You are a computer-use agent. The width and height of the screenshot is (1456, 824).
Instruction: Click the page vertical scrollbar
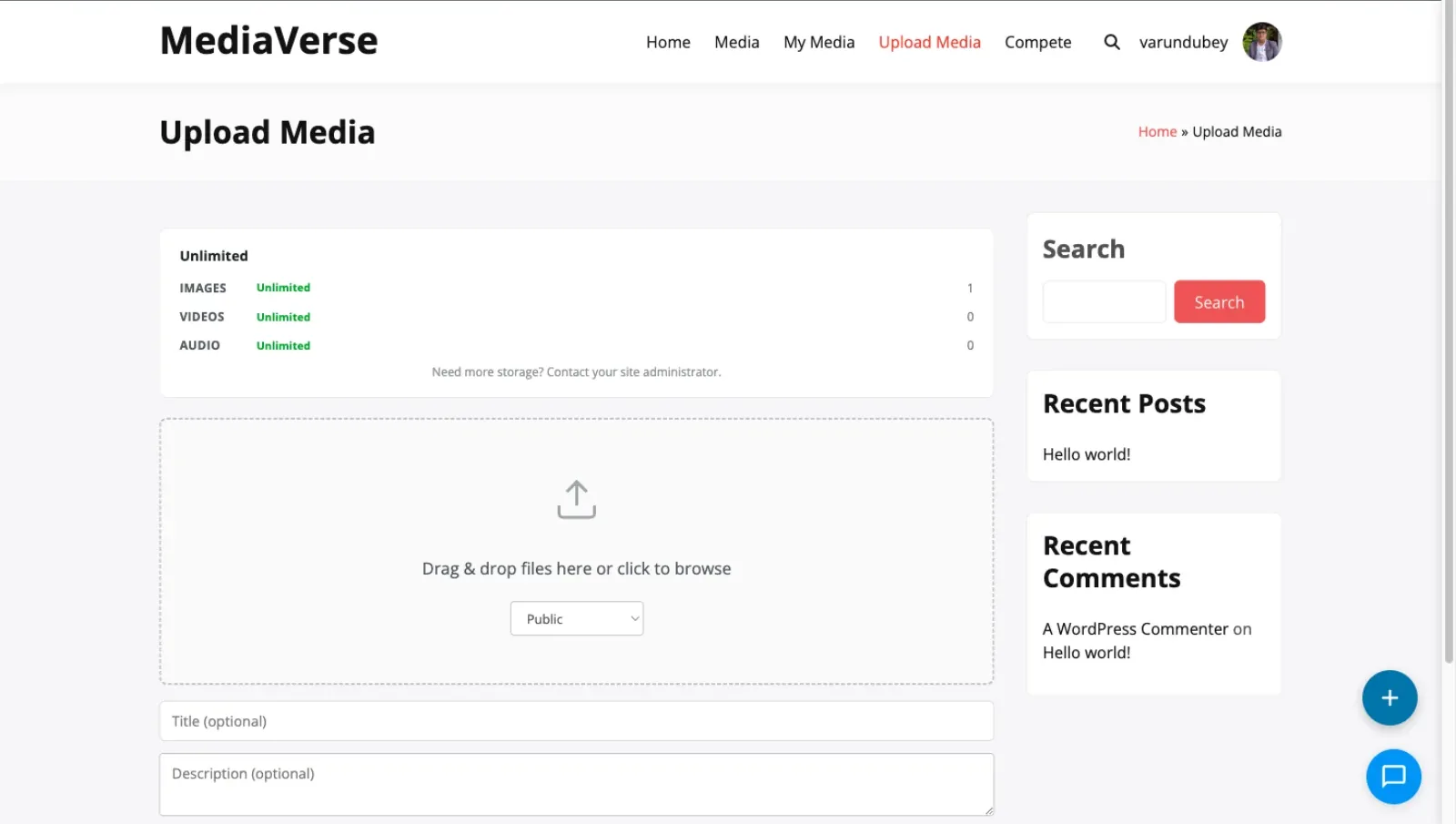tap(1449, 332)
